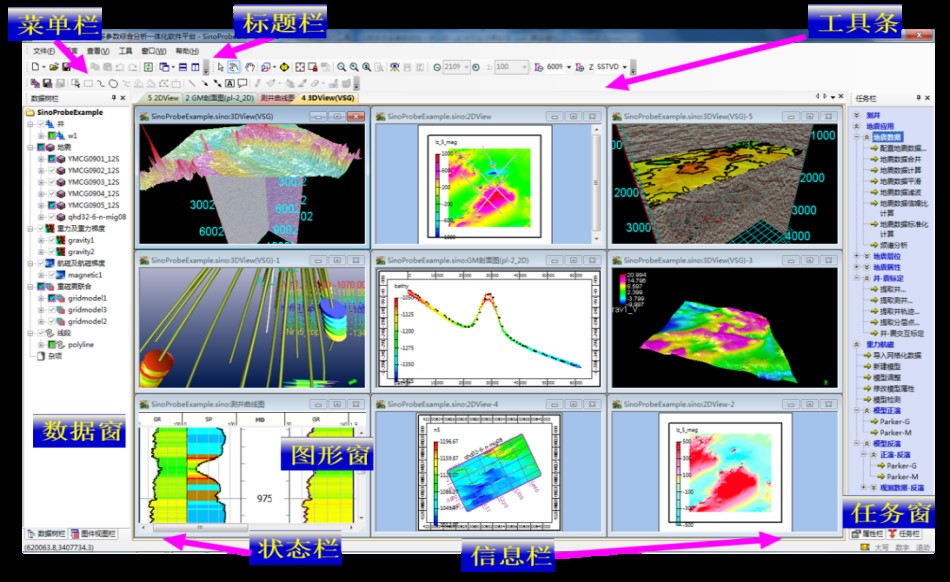Switch to the 5 2DView tab
Screen dimensions: 950x582
pyautogui.click(x=162, y=99)
